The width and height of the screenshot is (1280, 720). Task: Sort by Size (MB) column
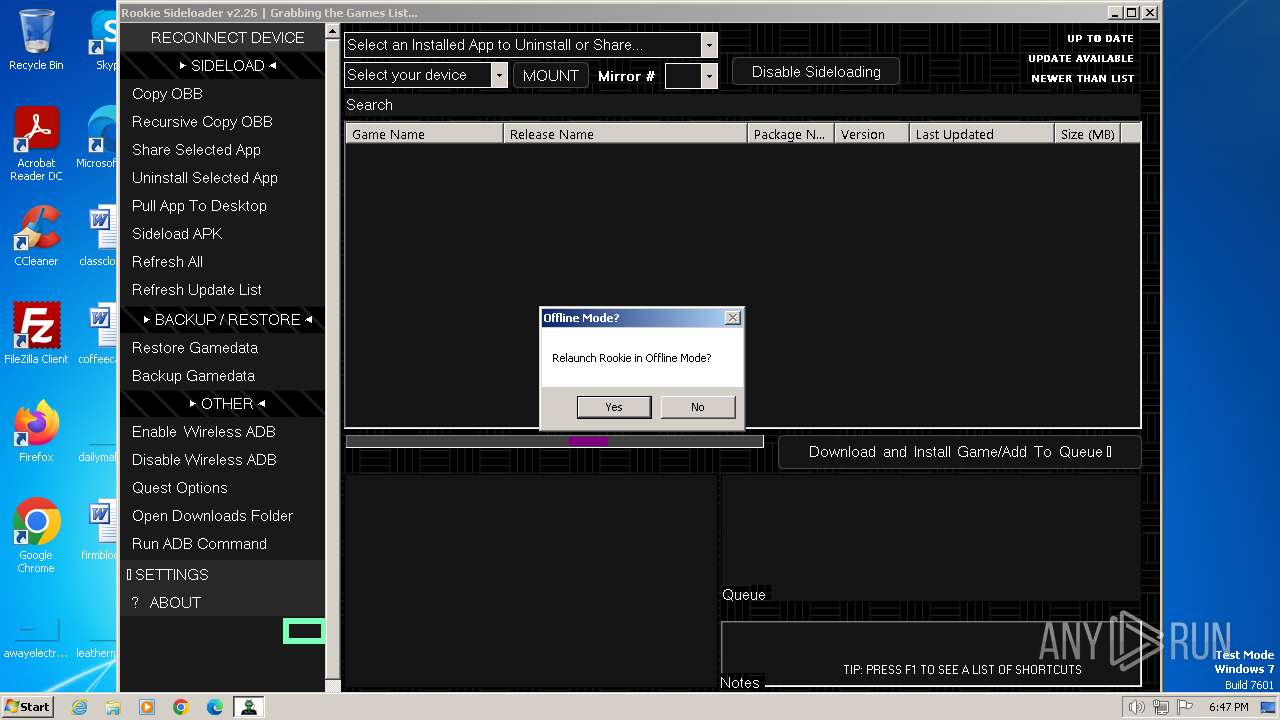pyautogui.click(x=1088, y=134)
